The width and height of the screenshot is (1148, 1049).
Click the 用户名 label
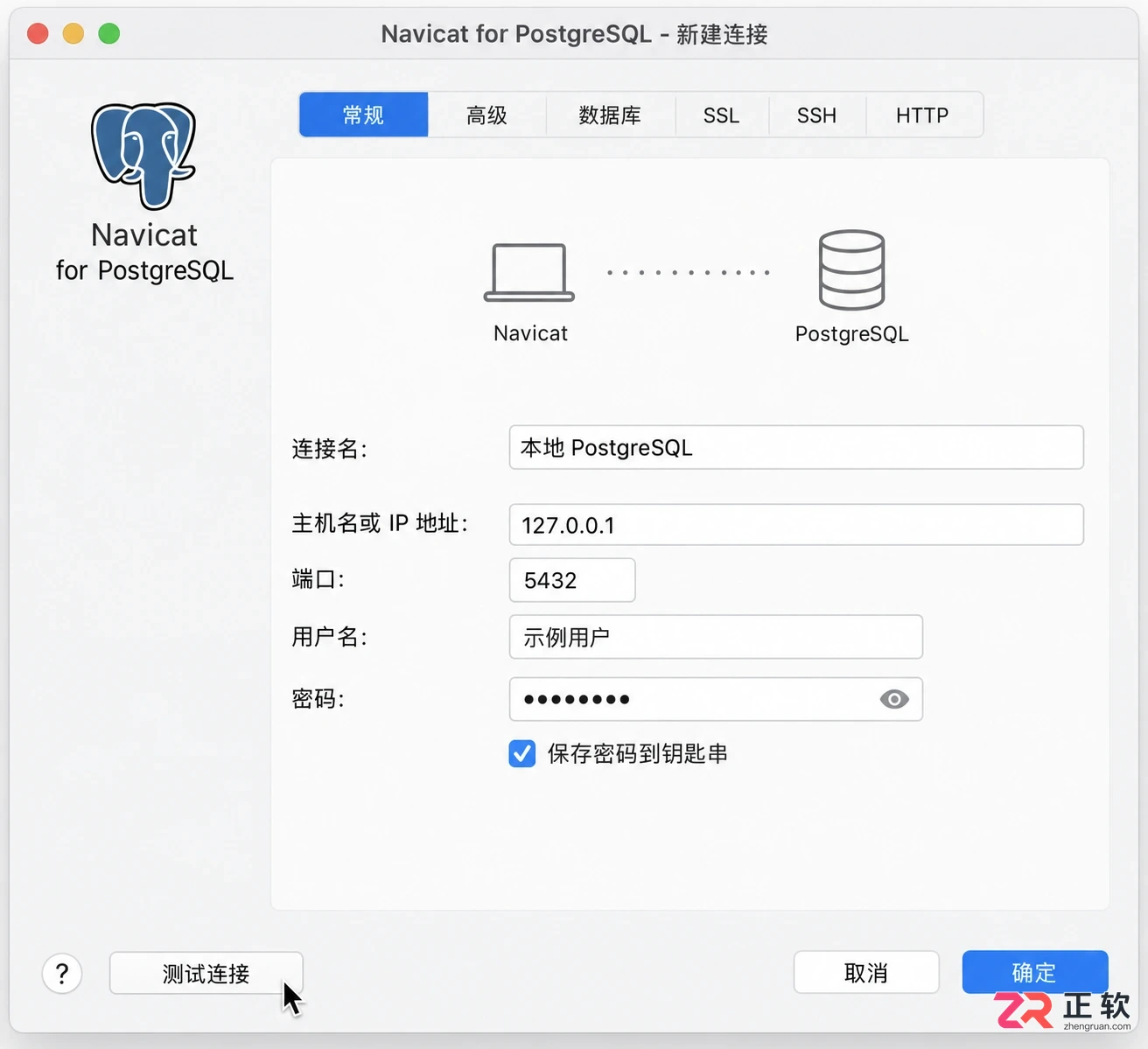pyautogui.click(x=330, y=636)
